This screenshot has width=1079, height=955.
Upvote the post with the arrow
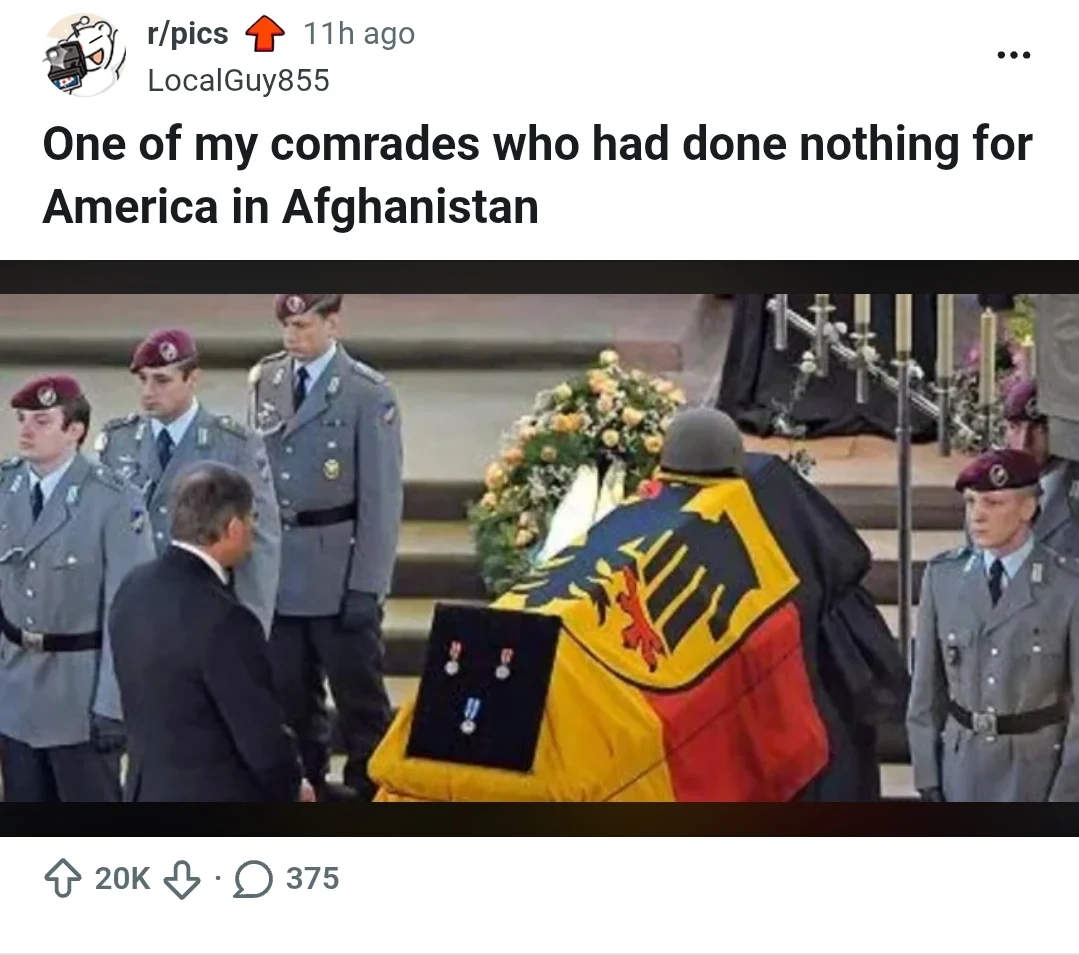coord(63,879)
